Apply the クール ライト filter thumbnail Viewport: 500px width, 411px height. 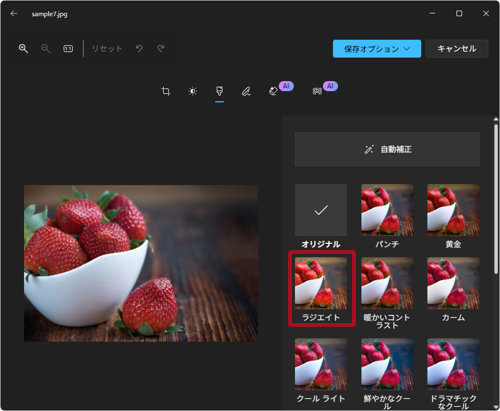321,364
